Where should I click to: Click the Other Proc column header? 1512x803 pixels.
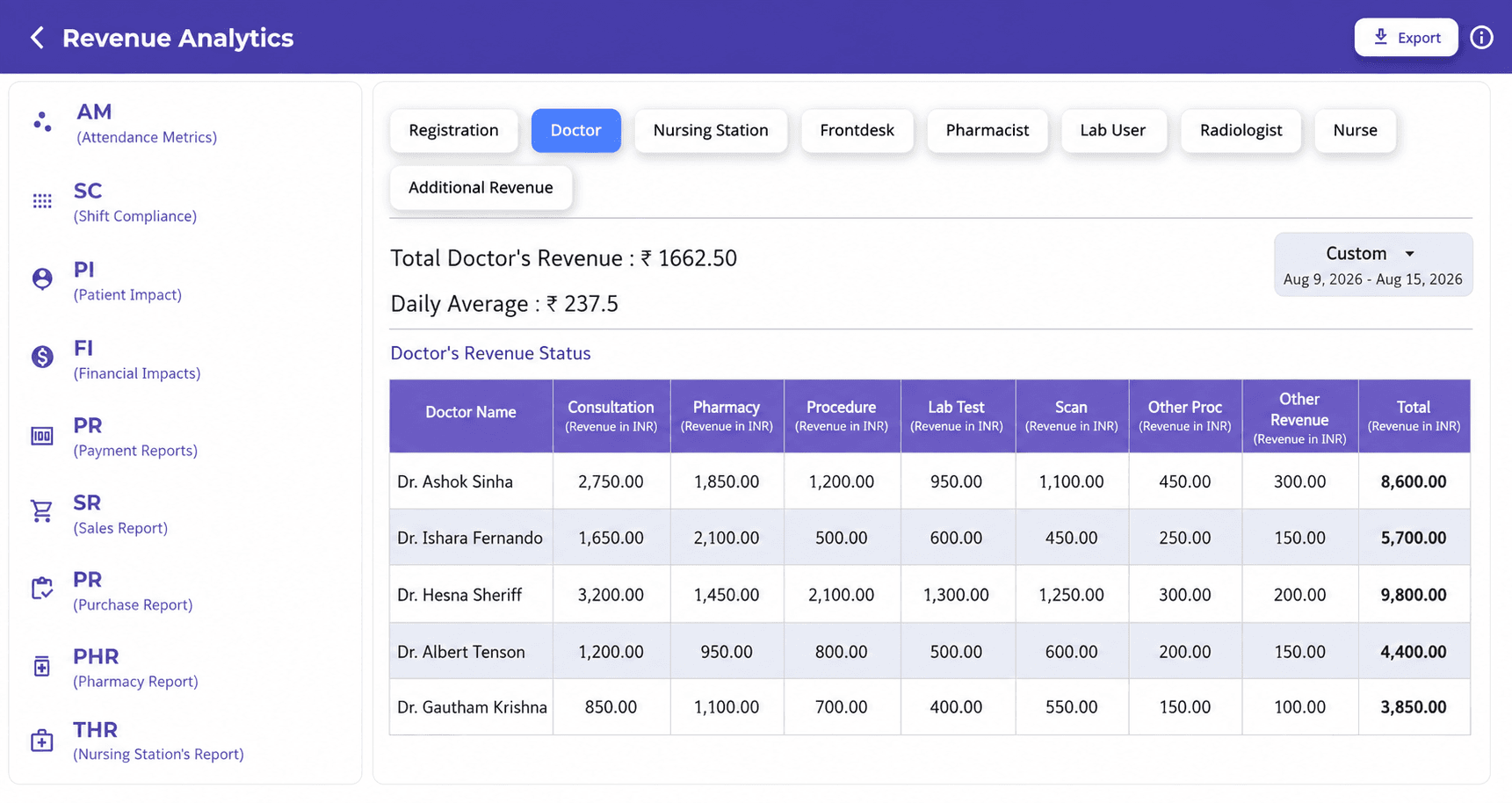tap(1185, 416)
